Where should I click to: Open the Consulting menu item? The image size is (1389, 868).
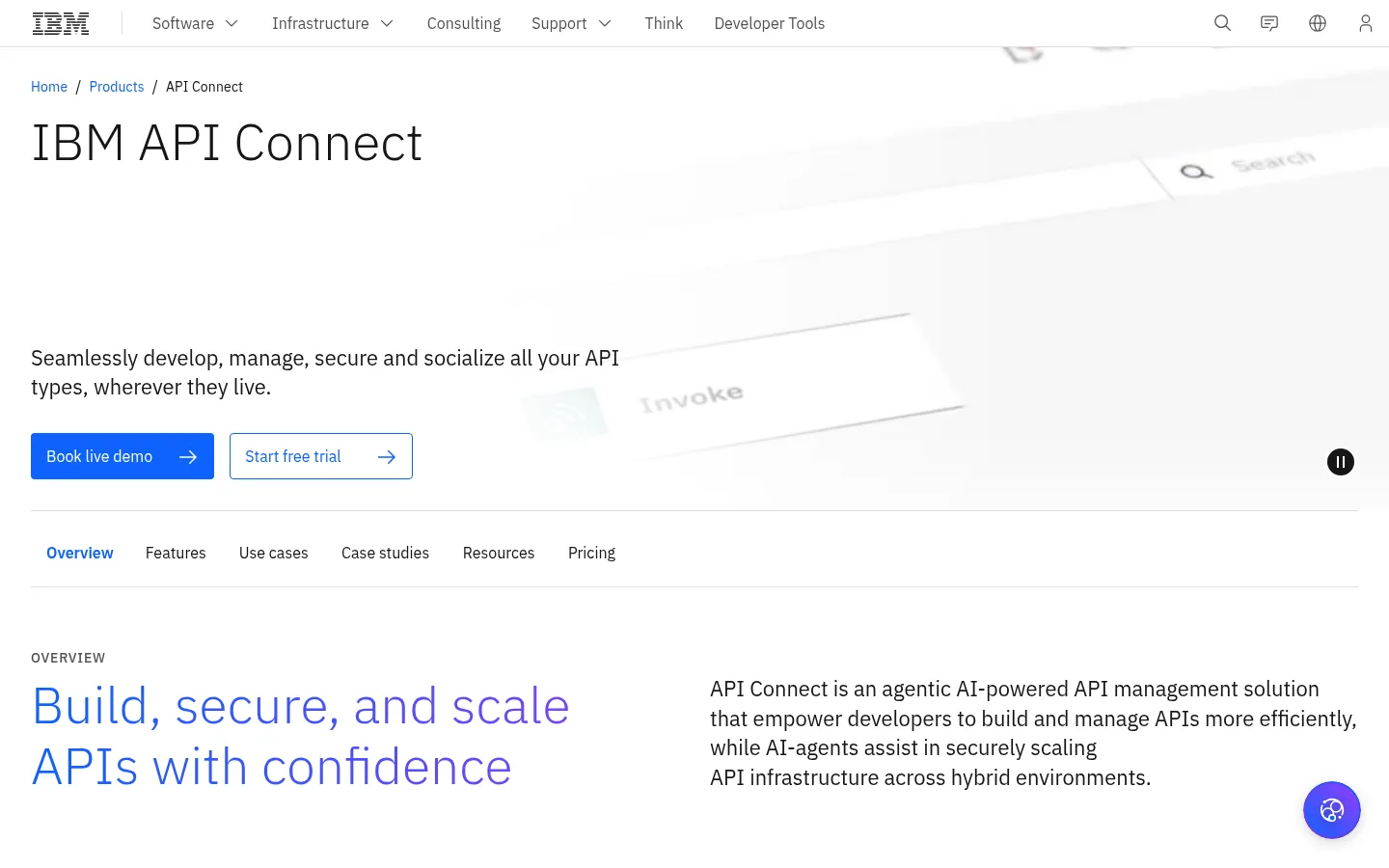[464, 23]
